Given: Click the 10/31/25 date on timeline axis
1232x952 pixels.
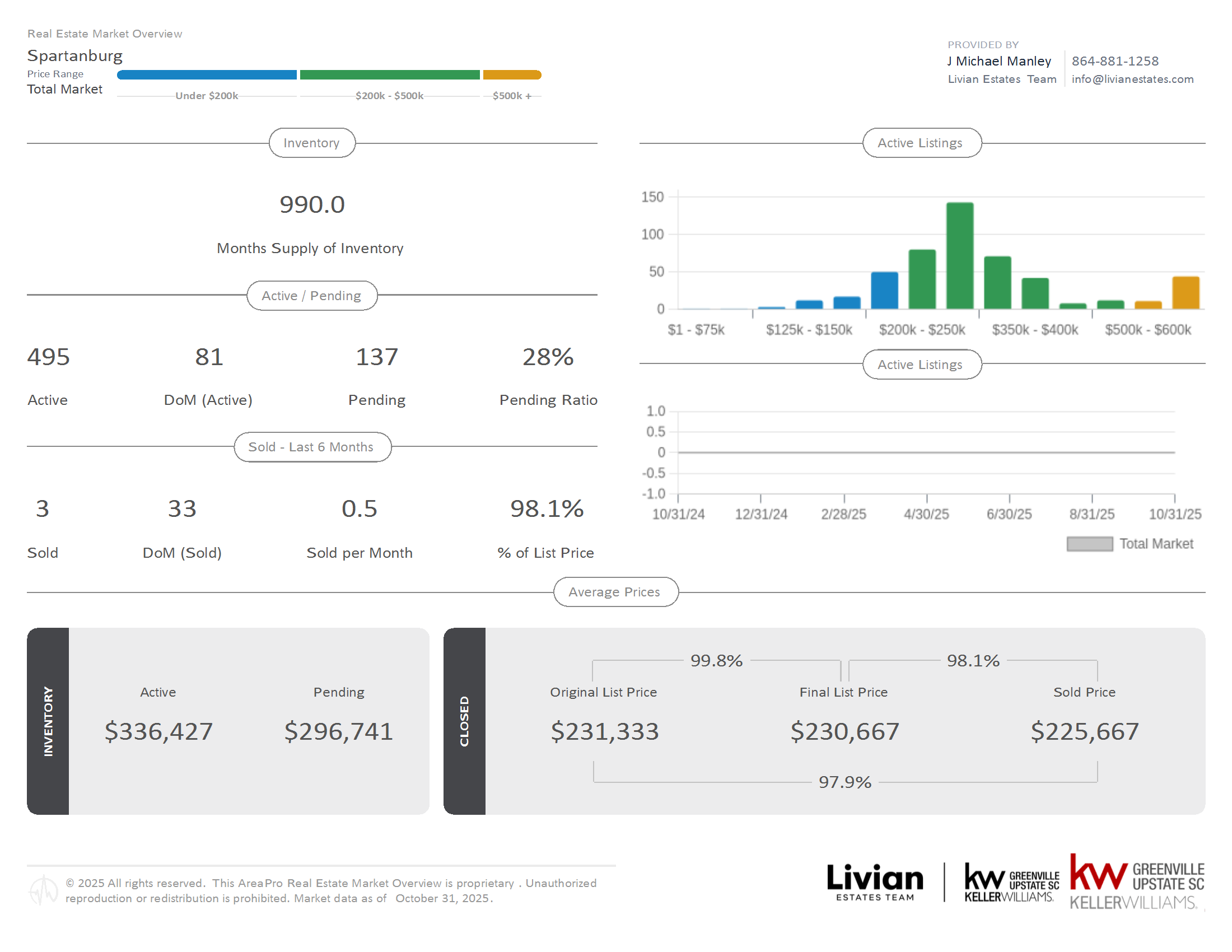Looking at the screenshot, I should (1175, 514).
